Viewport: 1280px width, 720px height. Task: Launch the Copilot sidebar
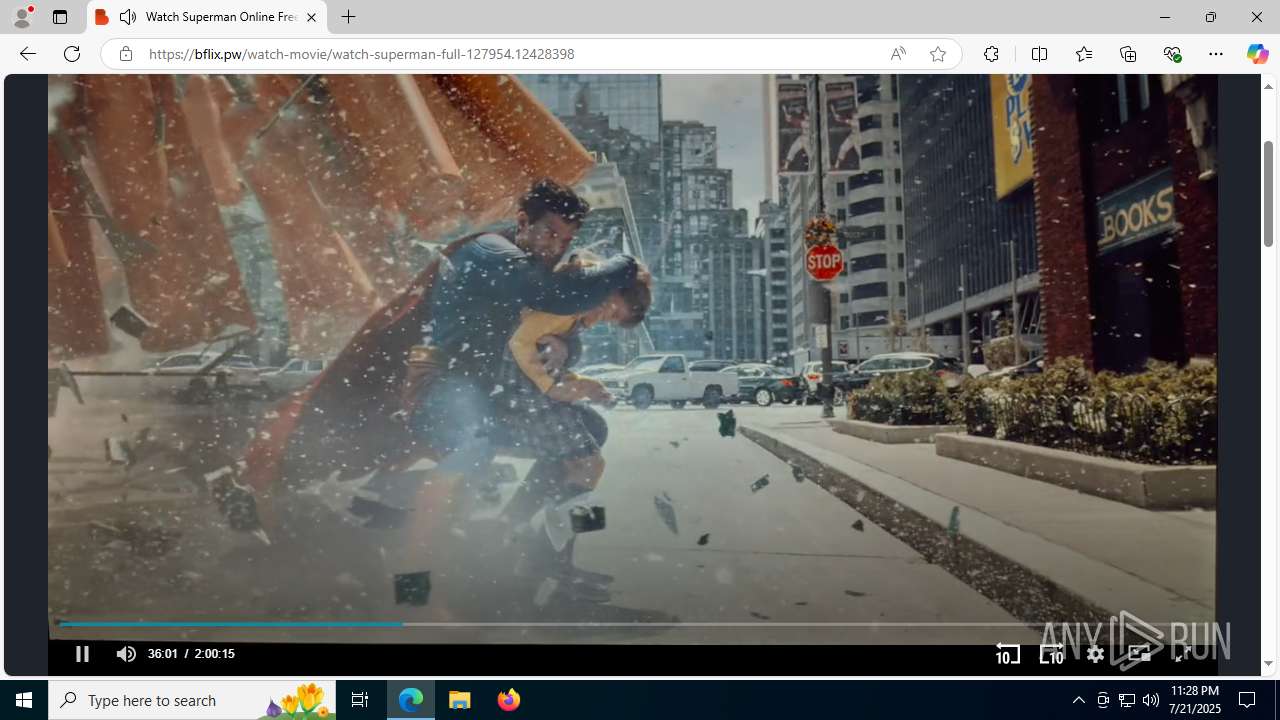(1257, 54)
